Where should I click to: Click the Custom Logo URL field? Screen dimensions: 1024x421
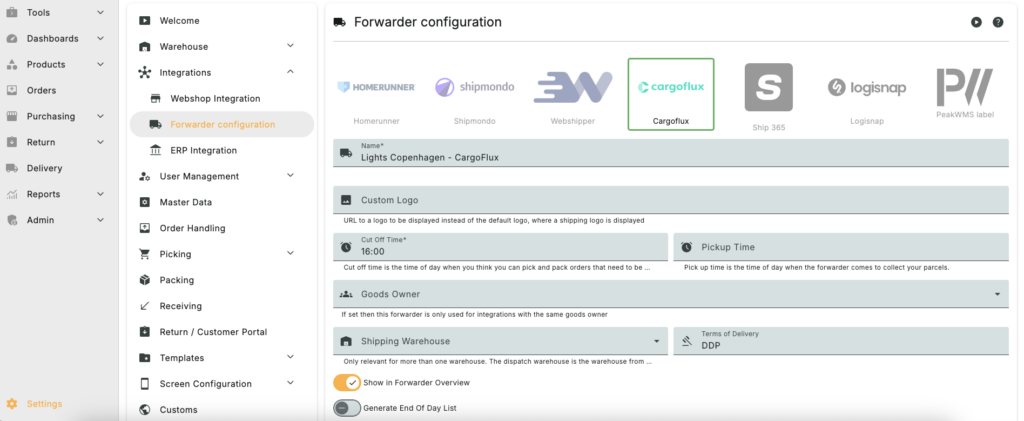[x=671, y=200]
